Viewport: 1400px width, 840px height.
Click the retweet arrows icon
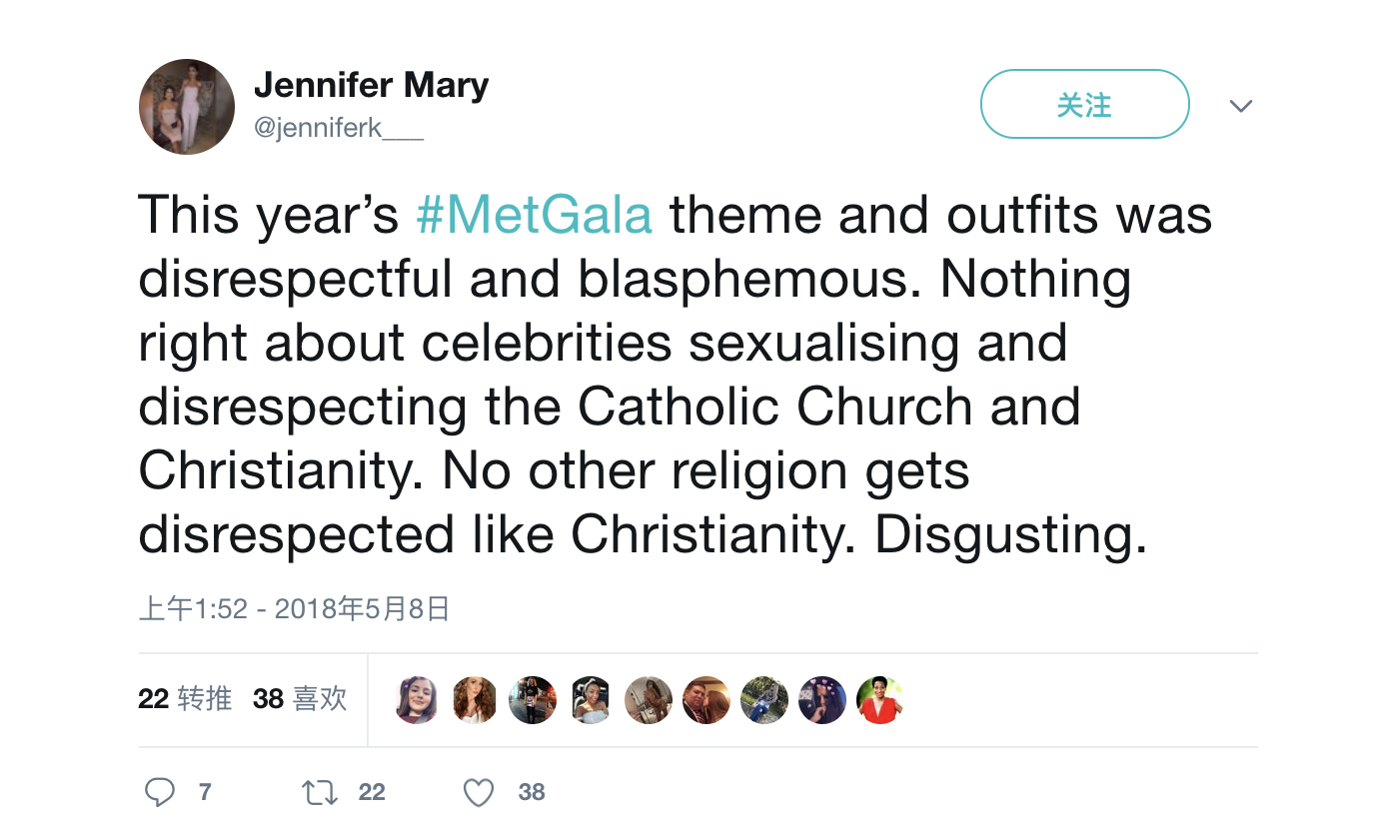[319, 793]
